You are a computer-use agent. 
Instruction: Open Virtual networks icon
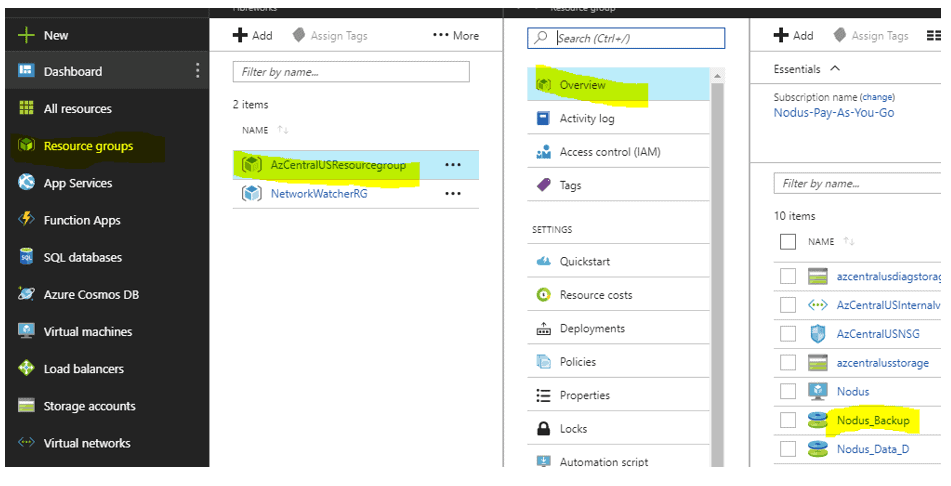tap(26, 442)
